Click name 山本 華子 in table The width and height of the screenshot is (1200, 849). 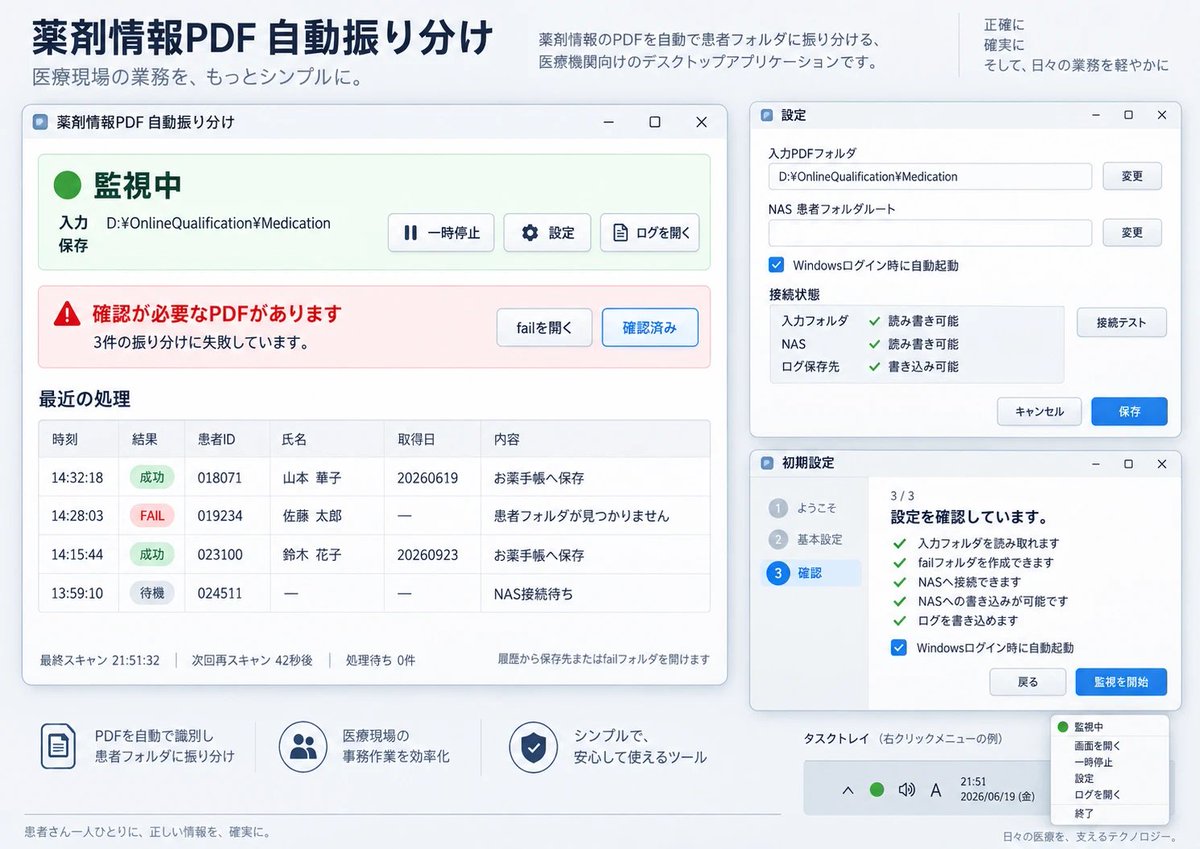(312, 478)
